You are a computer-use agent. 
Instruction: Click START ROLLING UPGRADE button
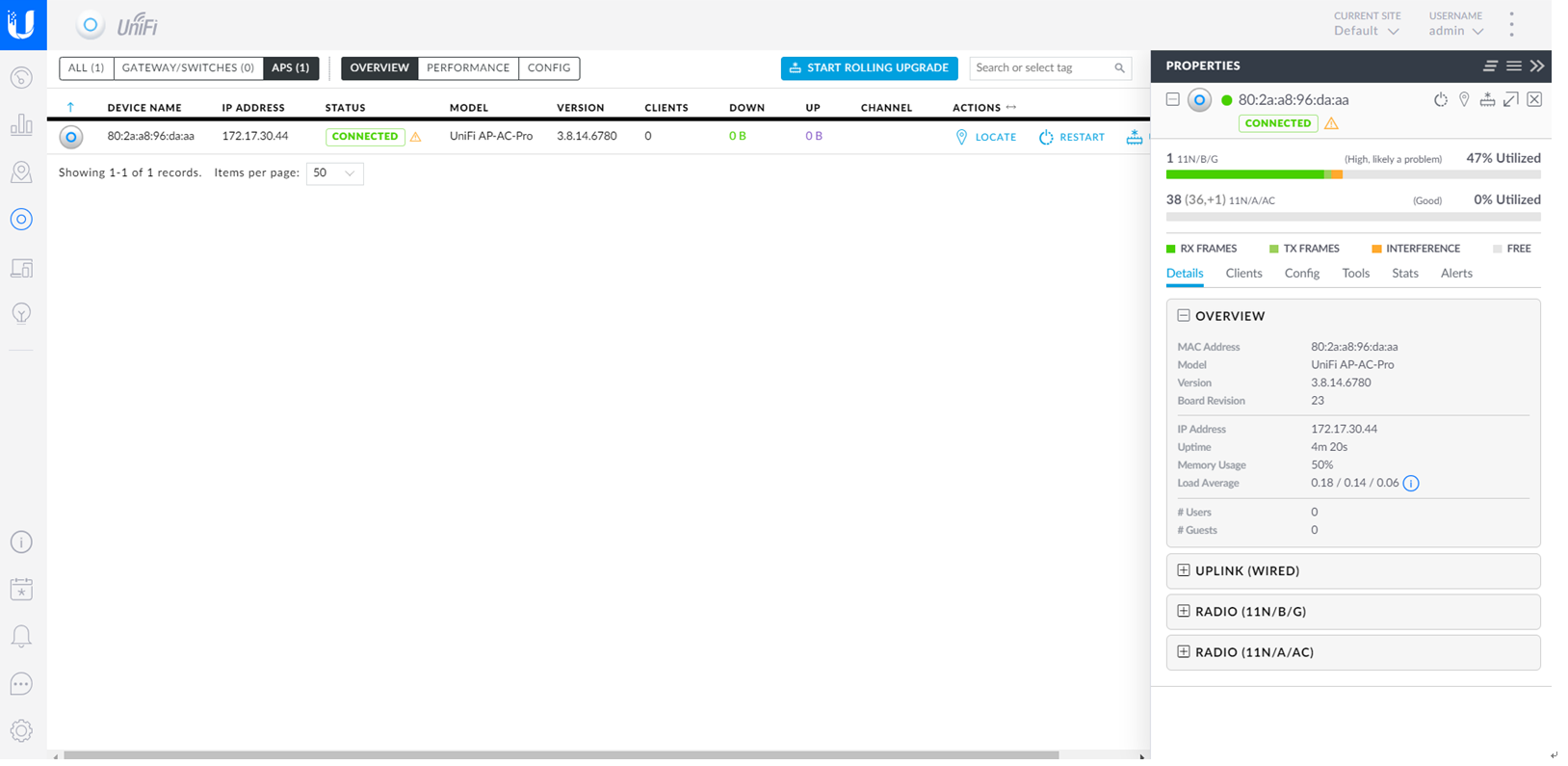[x=869, y=68]
